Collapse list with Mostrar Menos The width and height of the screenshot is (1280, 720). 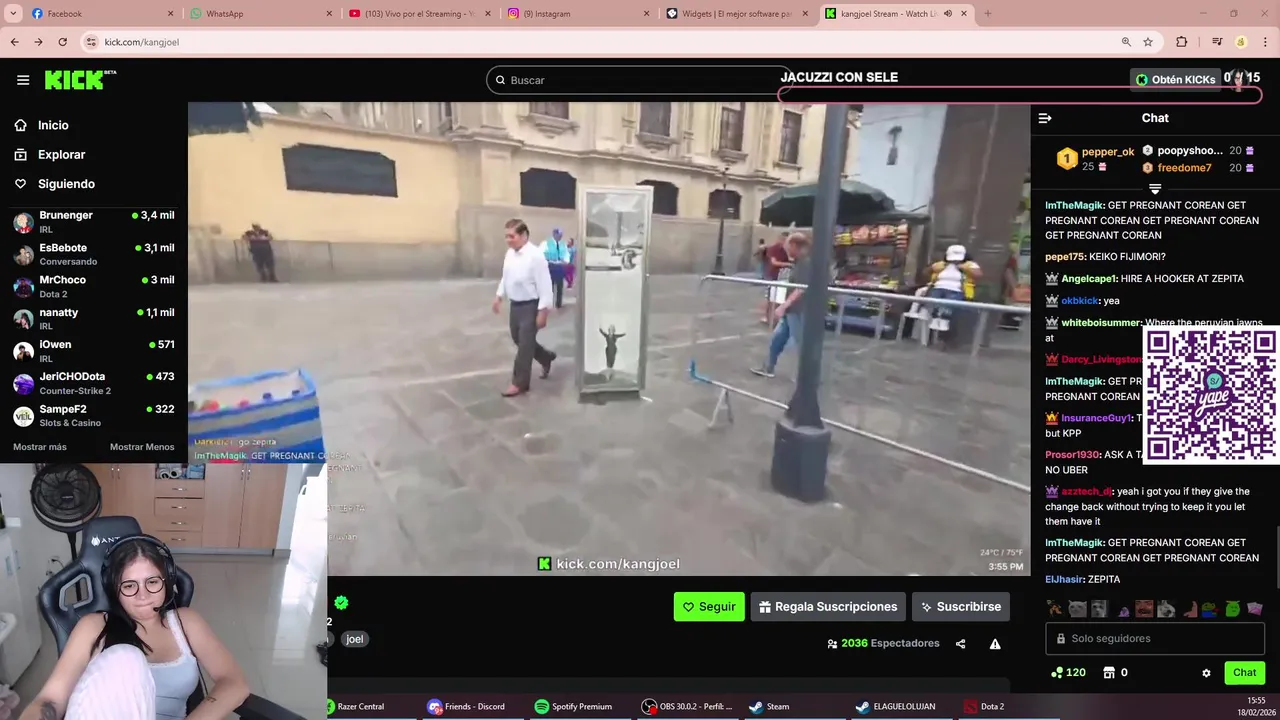[142, 447]
